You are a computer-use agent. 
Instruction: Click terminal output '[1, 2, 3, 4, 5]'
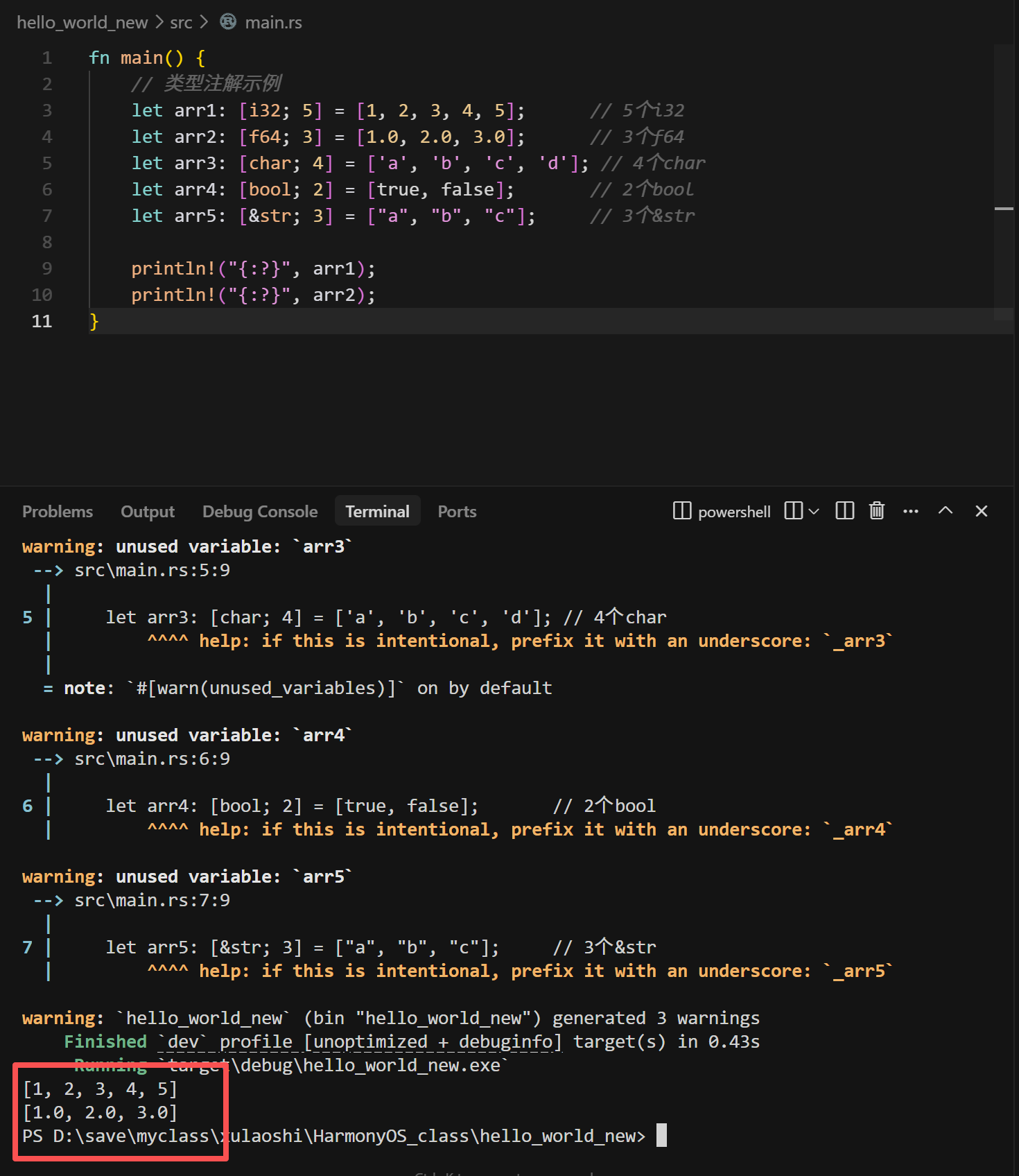100,1089
